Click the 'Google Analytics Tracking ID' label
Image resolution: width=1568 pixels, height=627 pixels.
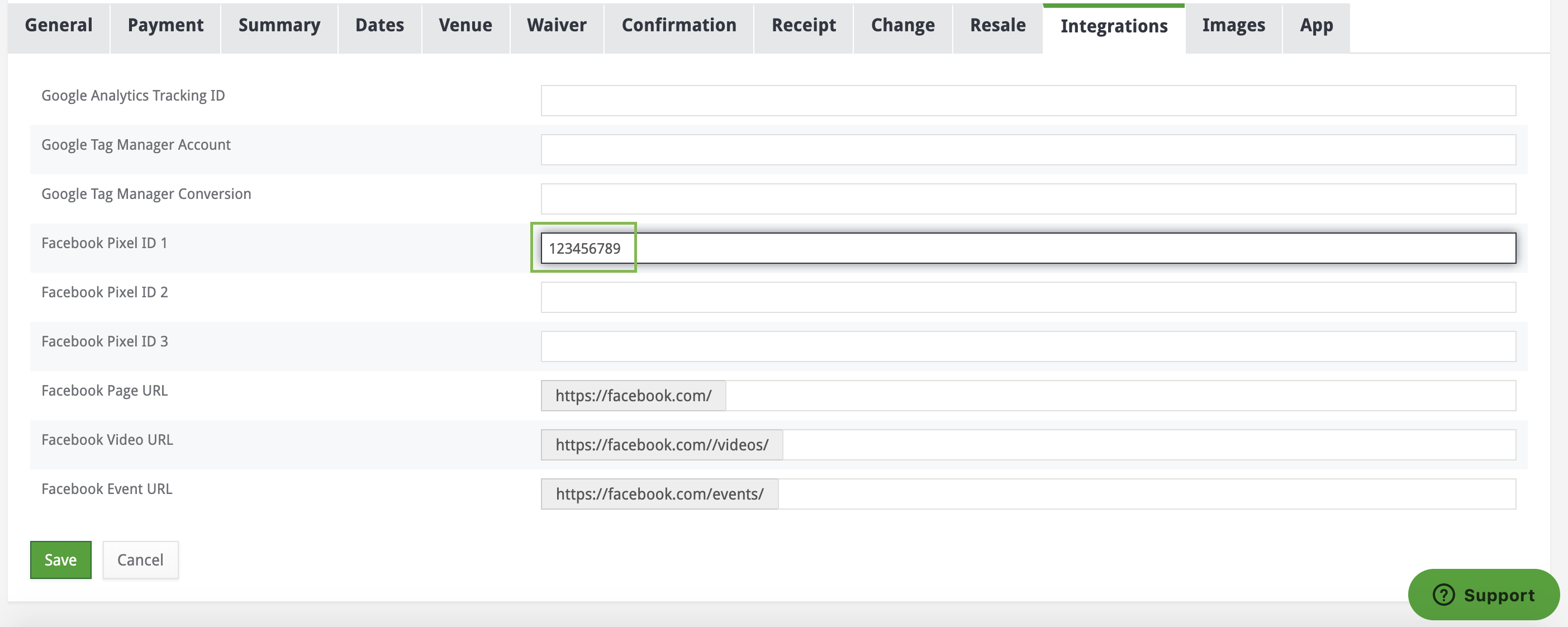click(134, 96)
